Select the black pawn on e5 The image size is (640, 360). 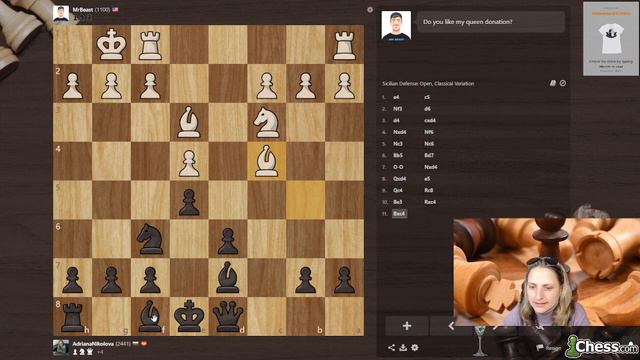click(x=189, y=200)
